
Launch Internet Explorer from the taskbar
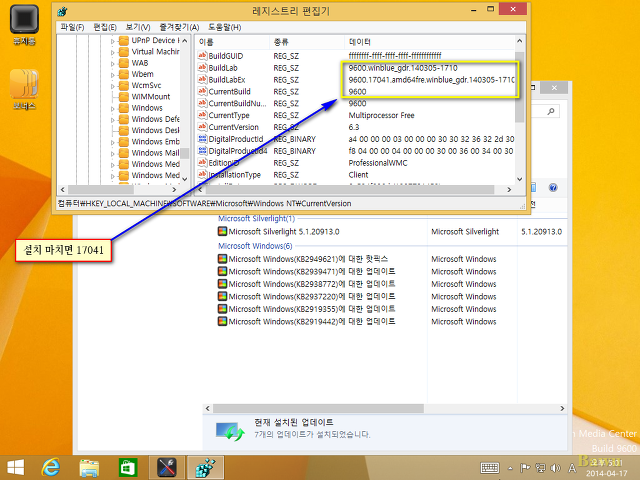(x=51, y=467)
